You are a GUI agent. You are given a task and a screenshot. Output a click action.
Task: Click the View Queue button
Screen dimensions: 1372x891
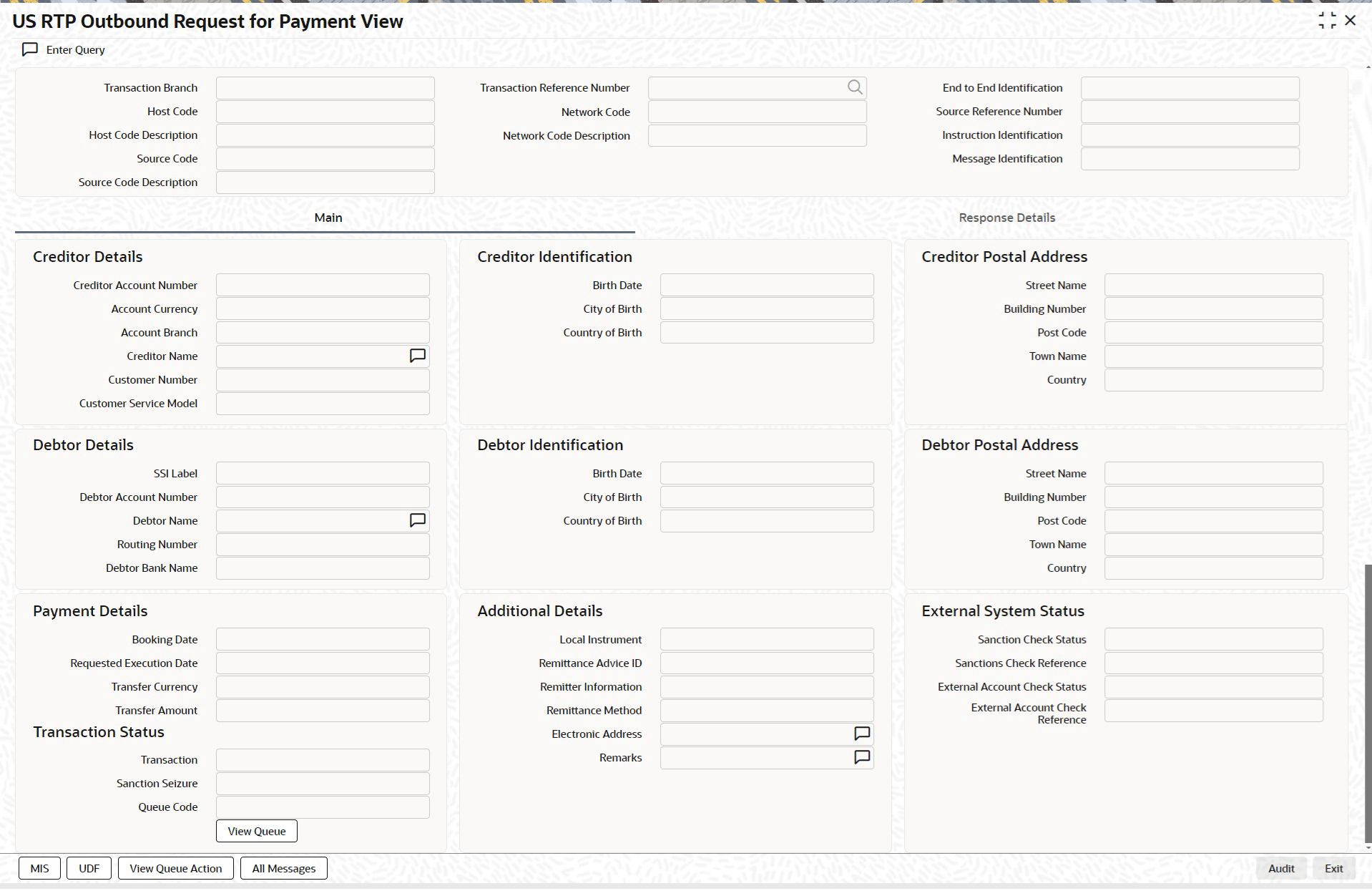pos(257,831)
